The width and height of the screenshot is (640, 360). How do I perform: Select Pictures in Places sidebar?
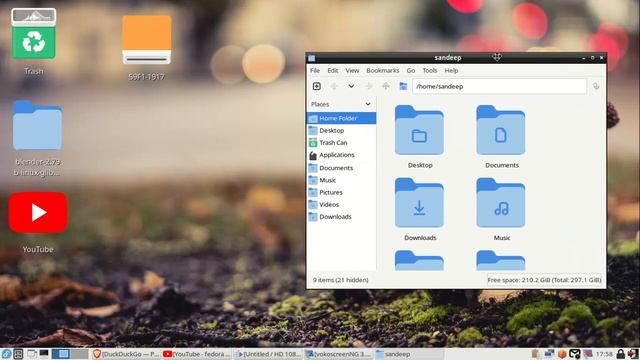pyautogui.click(x=342, y=192)
